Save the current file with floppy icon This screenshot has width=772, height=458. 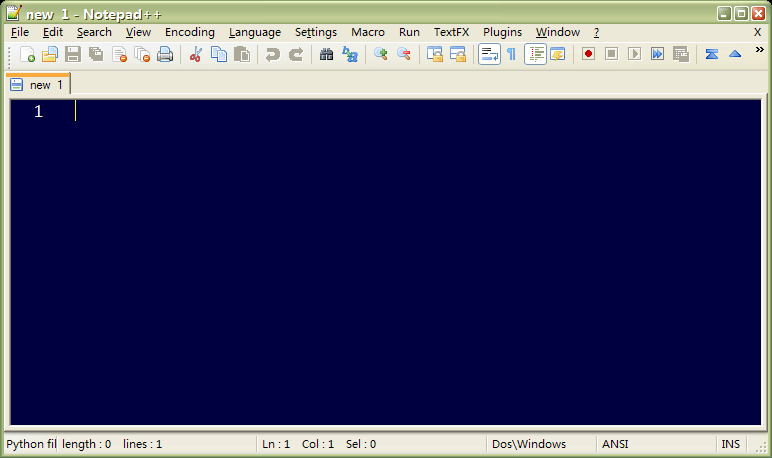[x=73, y=54]
